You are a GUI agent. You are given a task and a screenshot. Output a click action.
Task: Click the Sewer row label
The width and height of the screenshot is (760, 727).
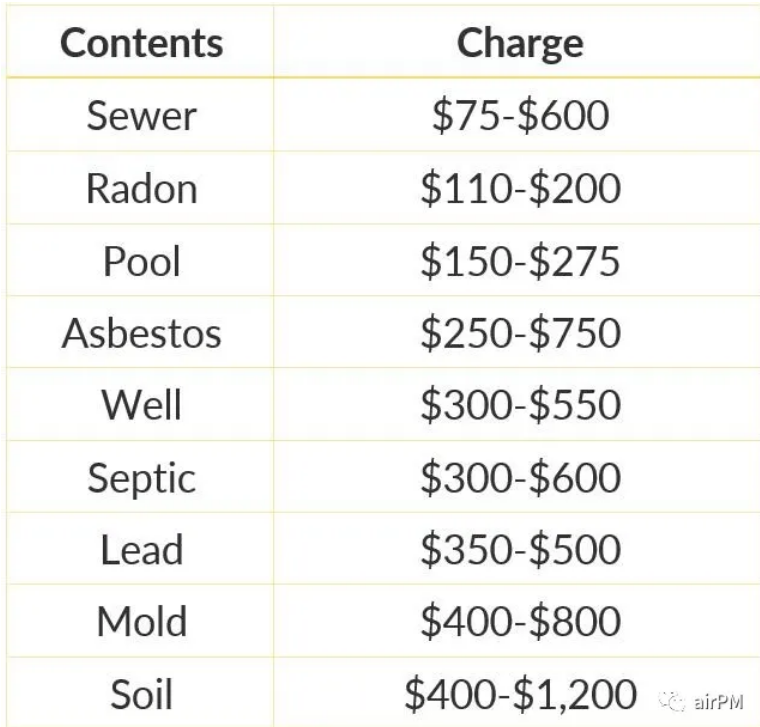point(142,115)
